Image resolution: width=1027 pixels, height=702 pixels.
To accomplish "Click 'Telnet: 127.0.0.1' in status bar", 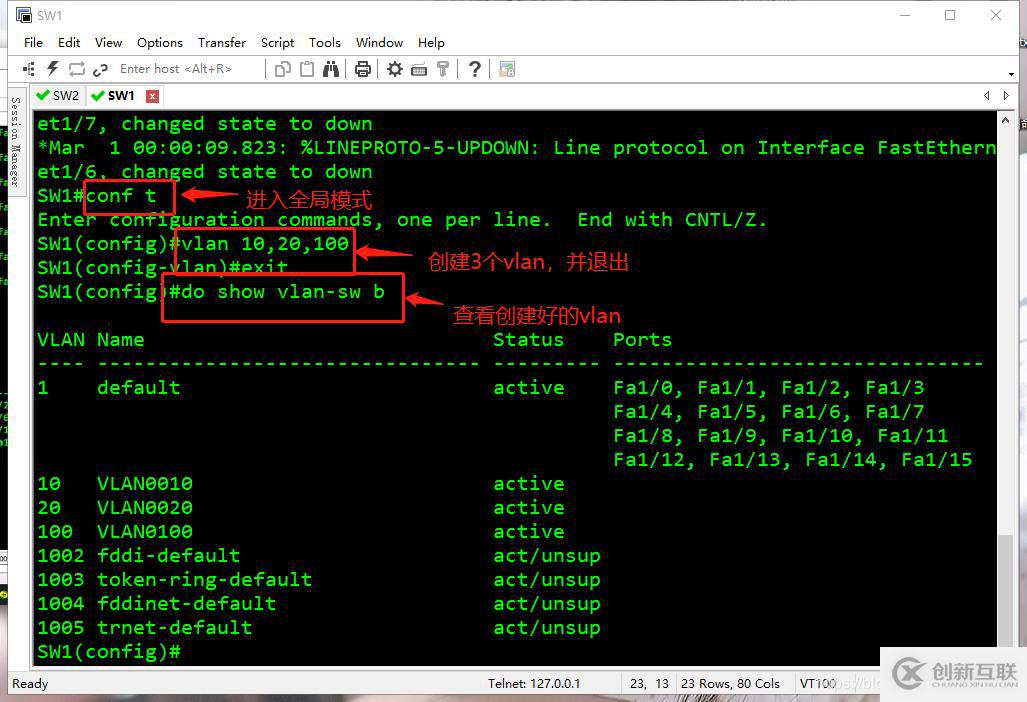I will point(534,684).
